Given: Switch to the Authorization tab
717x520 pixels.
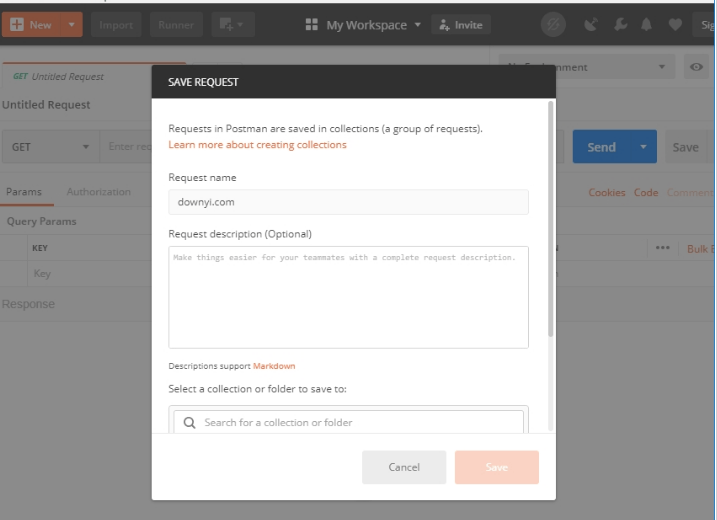Looking at the screenshot, I should 98,192.
